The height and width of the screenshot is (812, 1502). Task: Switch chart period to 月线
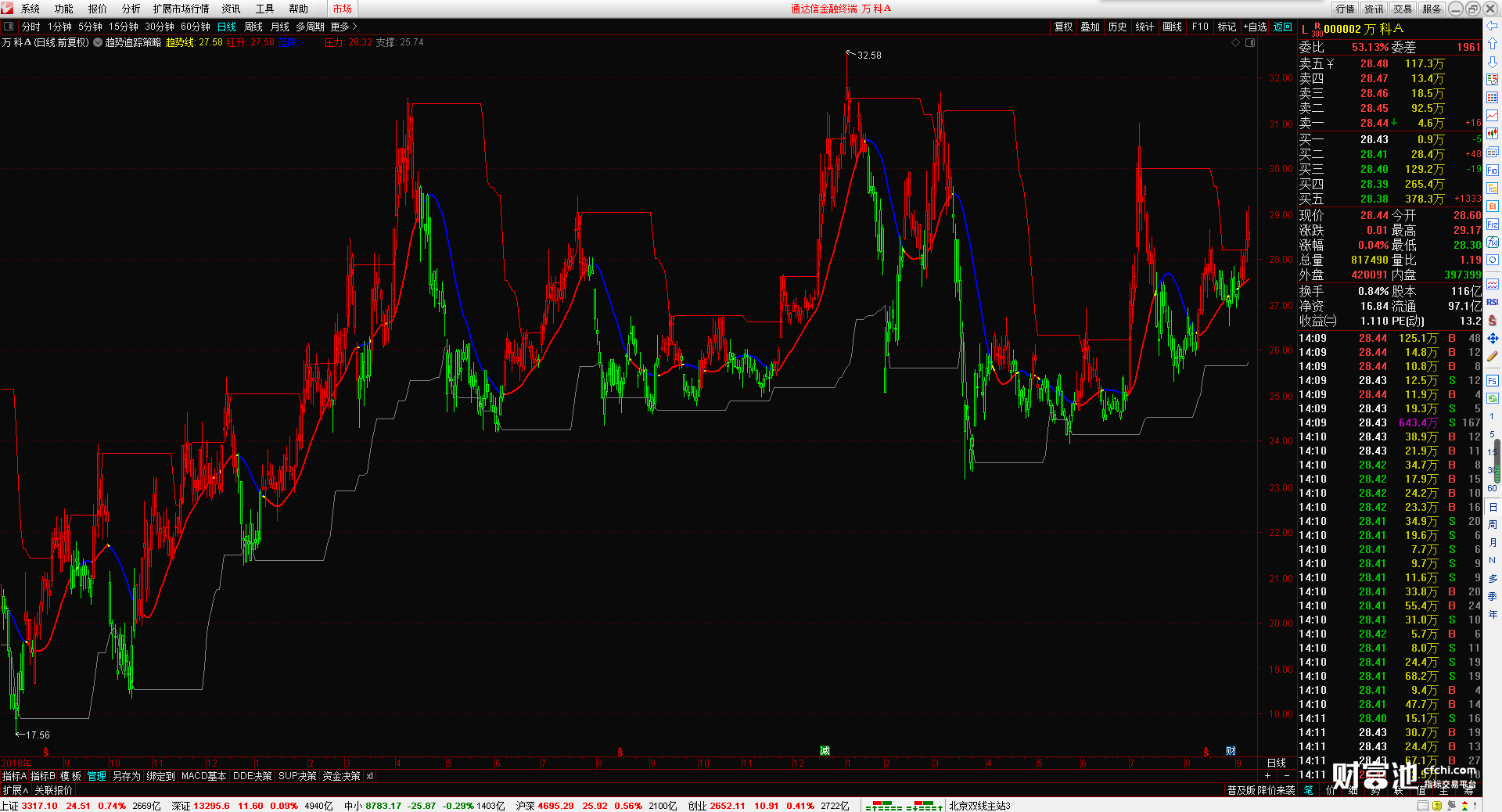coord(280,27)
